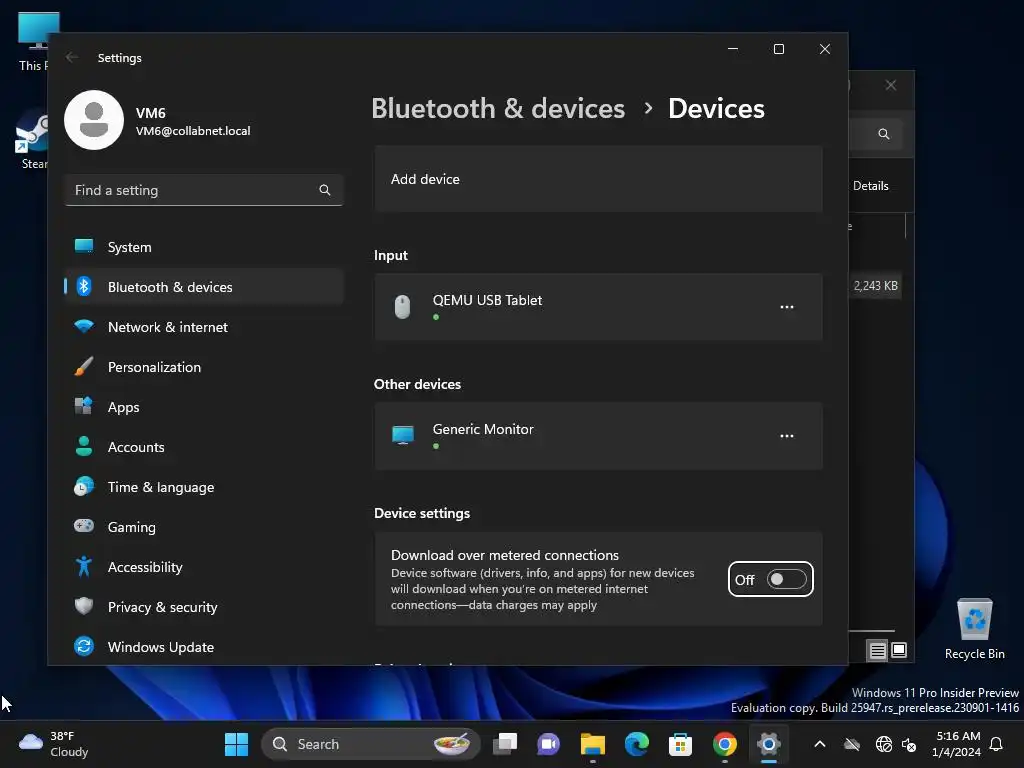Click the Accessibility figure icon
The image size is (1024, 768).
point(84,566)
